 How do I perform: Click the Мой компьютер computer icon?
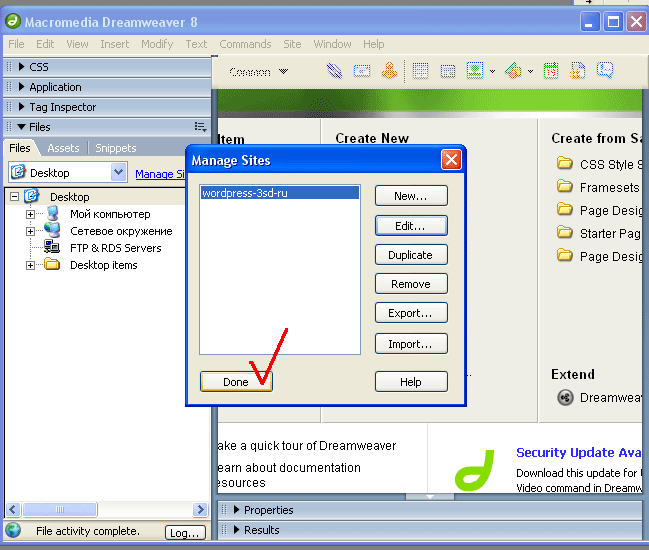coord(53,213)
